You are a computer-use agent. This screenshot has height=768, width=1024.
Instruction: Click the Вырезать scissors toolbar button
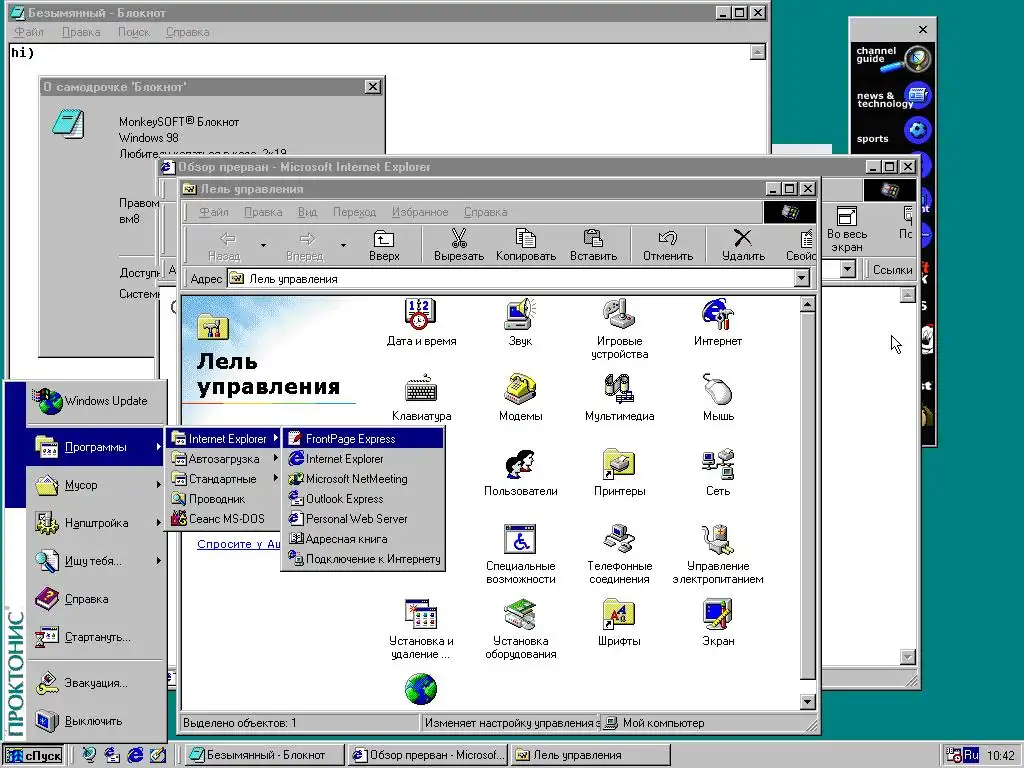pos(458,246)
